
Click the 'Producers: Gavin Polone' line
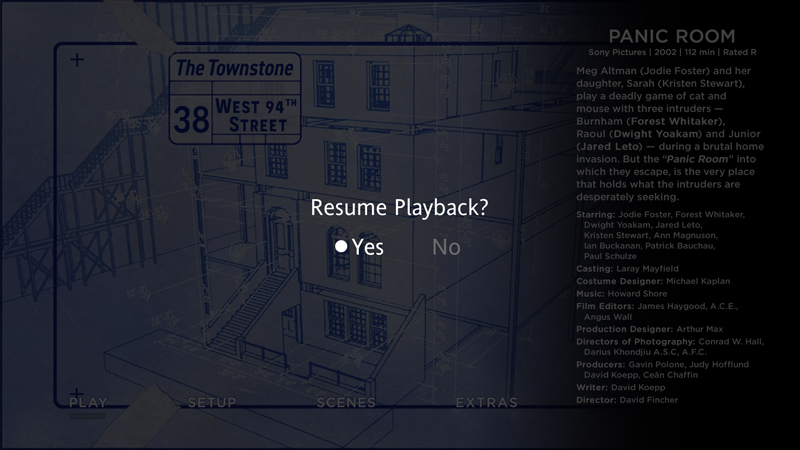pos(663,364)
